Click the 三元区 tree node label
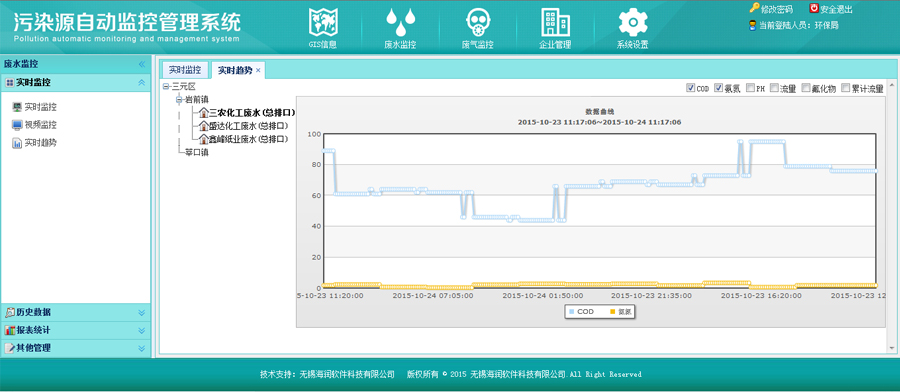 pyautogui.click(x=184, y=87)
